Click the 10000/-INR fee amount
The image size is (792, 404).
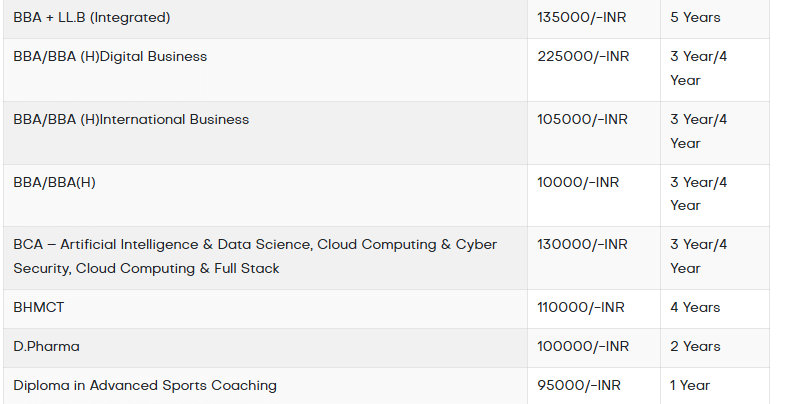click(578, 182)
